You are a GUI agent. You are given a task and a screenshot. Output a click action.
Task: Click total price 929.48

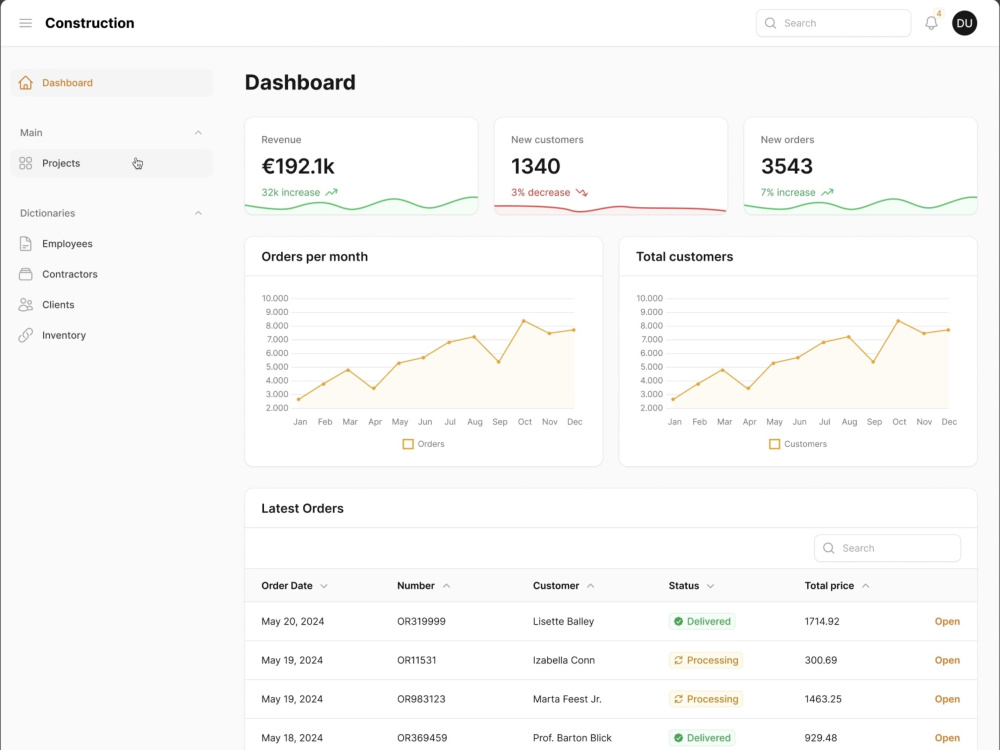tap(821, 738)
